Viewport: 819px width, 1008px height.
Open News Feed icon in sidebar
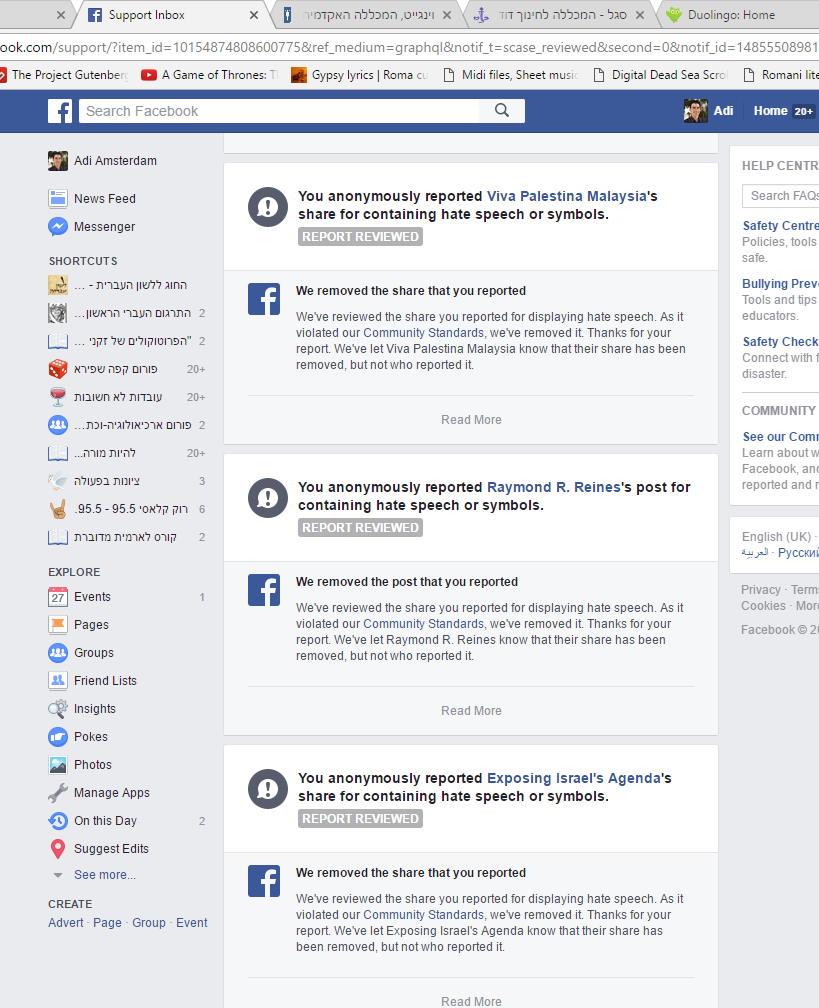[58, 199]
